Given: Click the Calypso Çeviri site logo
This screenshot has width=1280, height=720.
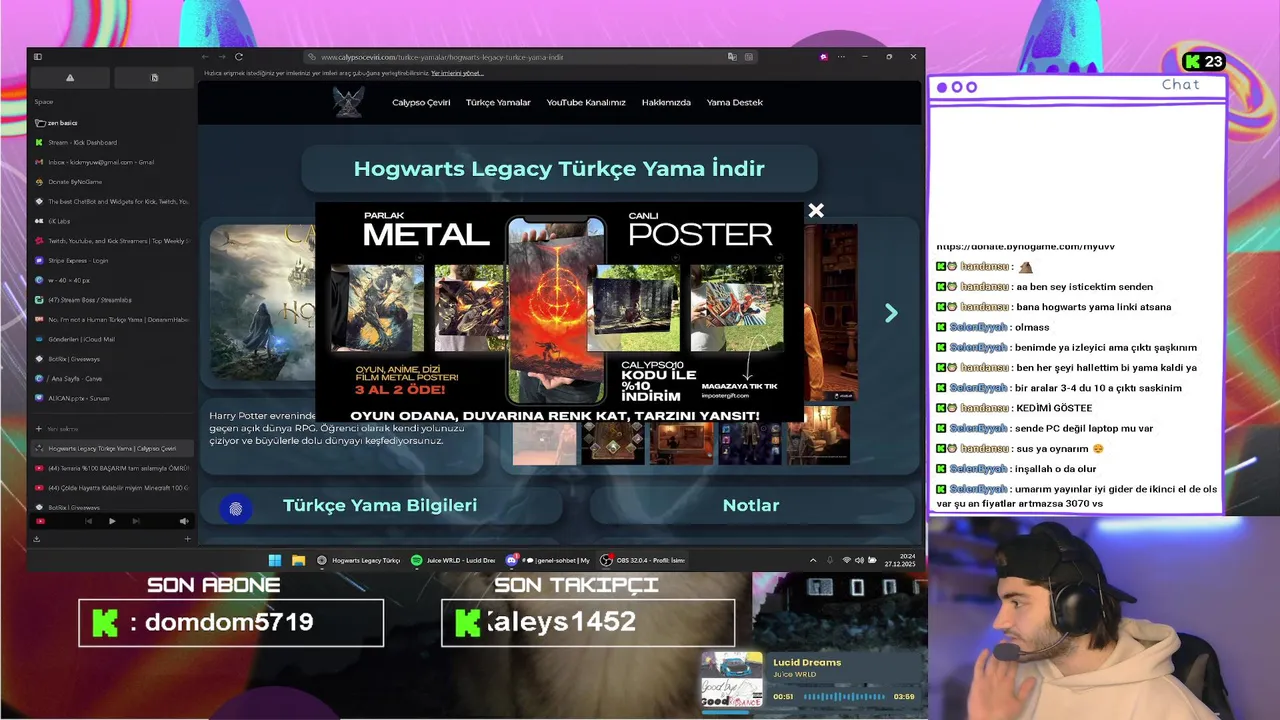Looking at the screenshot, I should click(x=348, y=102).
